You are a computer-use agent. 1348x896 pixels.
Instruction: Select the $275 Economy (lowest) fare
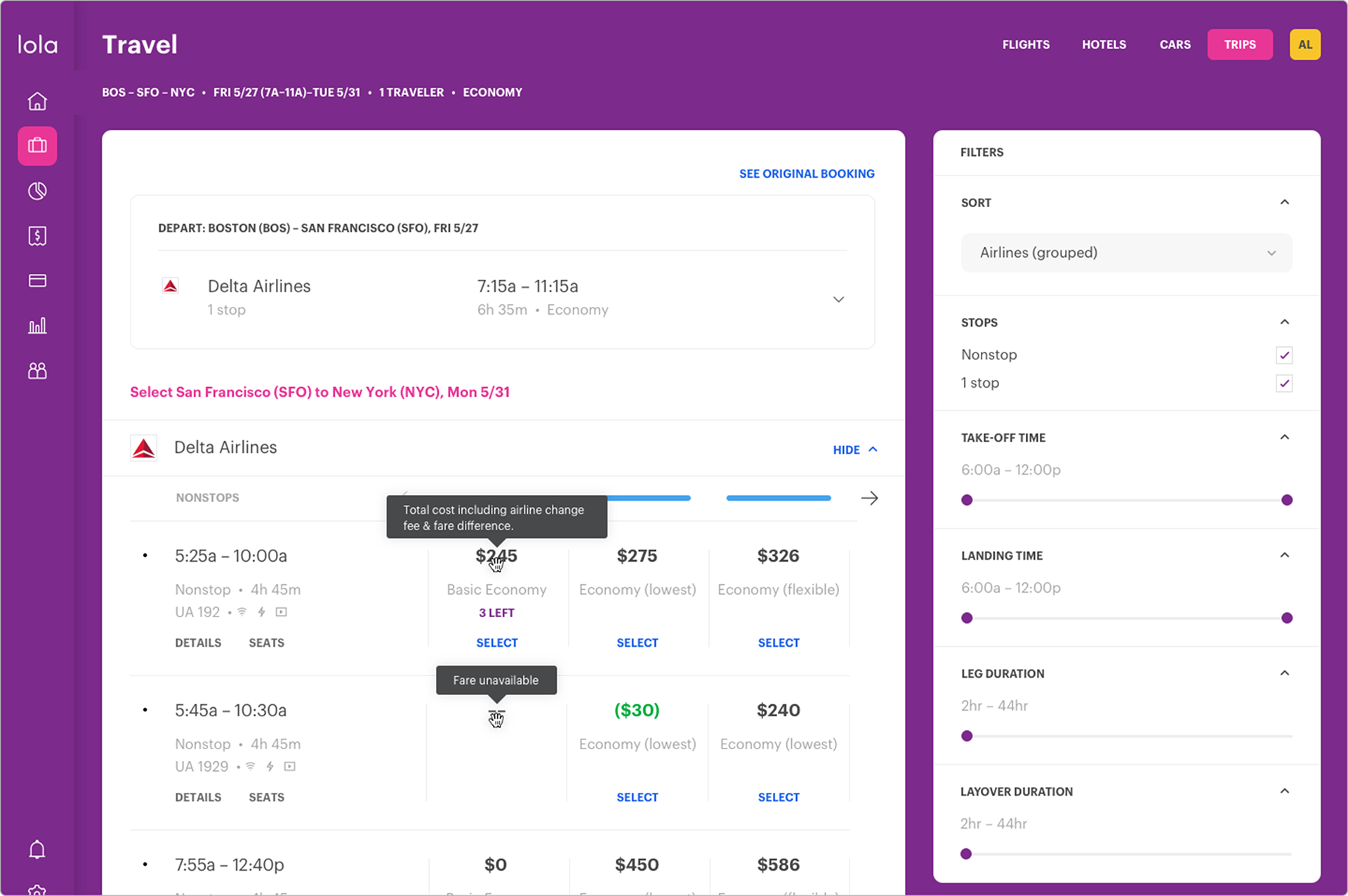[x=637, y=643]
